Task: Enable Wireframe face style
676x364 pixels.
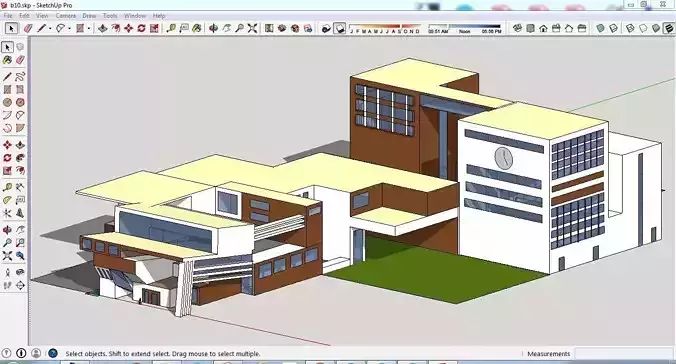Action: [x=630, y=28]
